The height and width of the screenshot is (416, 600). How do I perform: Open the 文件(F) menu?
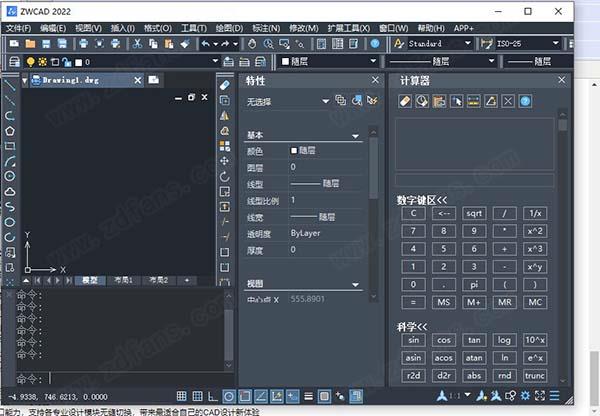pos(18,28)
